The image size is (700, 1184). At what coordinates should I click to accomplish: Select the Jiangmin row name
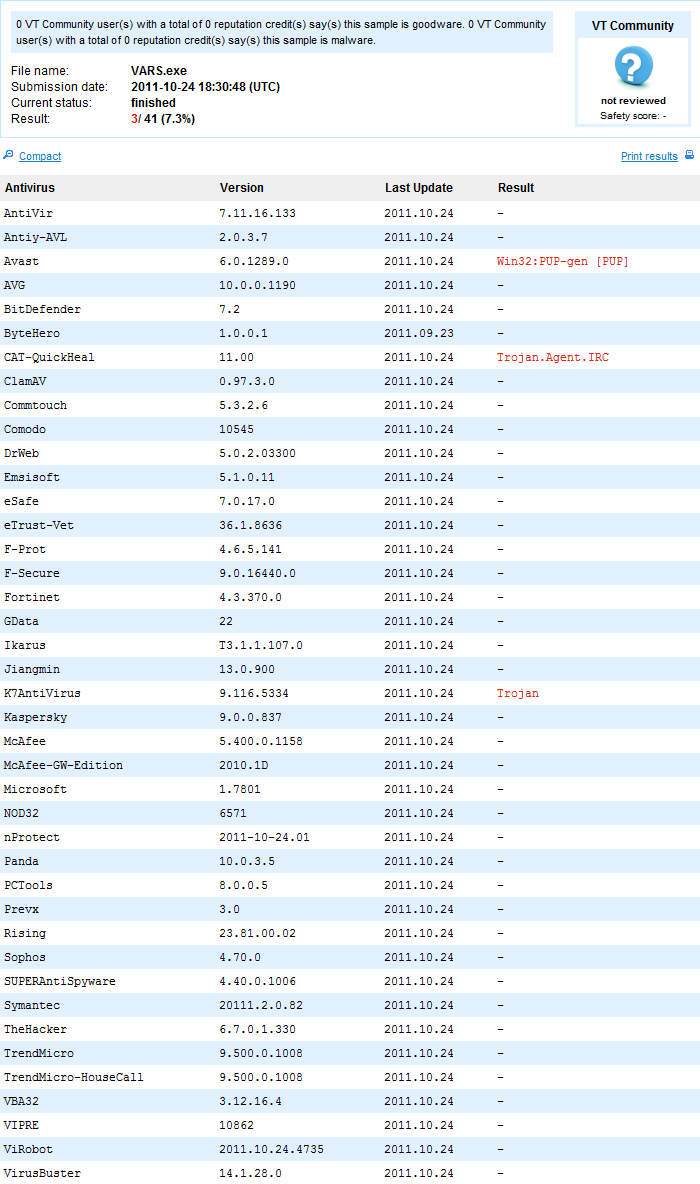(32, 670)
